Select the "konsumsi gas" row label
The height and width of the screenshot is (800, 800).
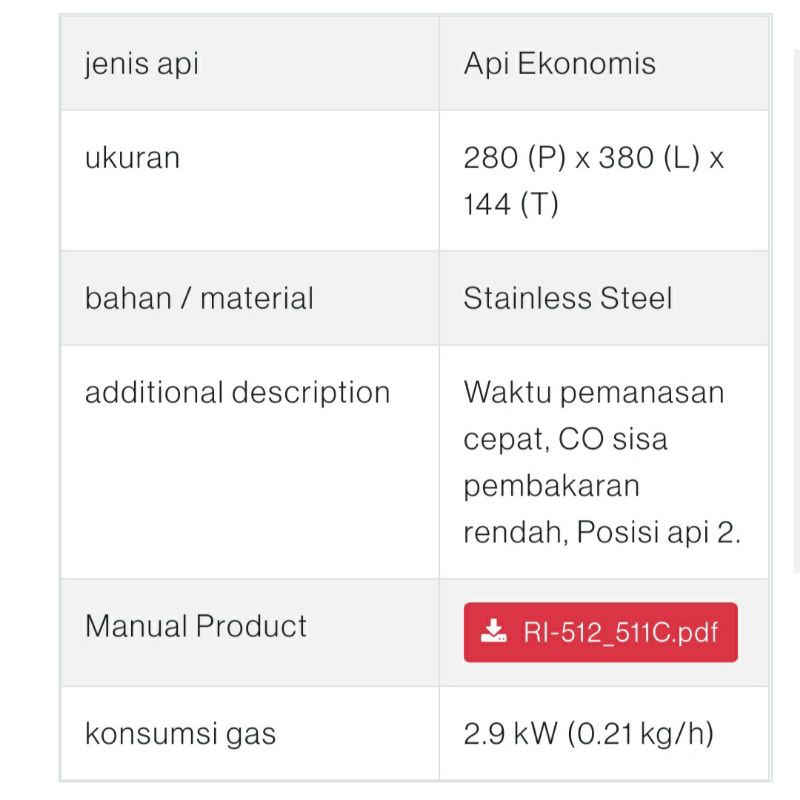180,734
